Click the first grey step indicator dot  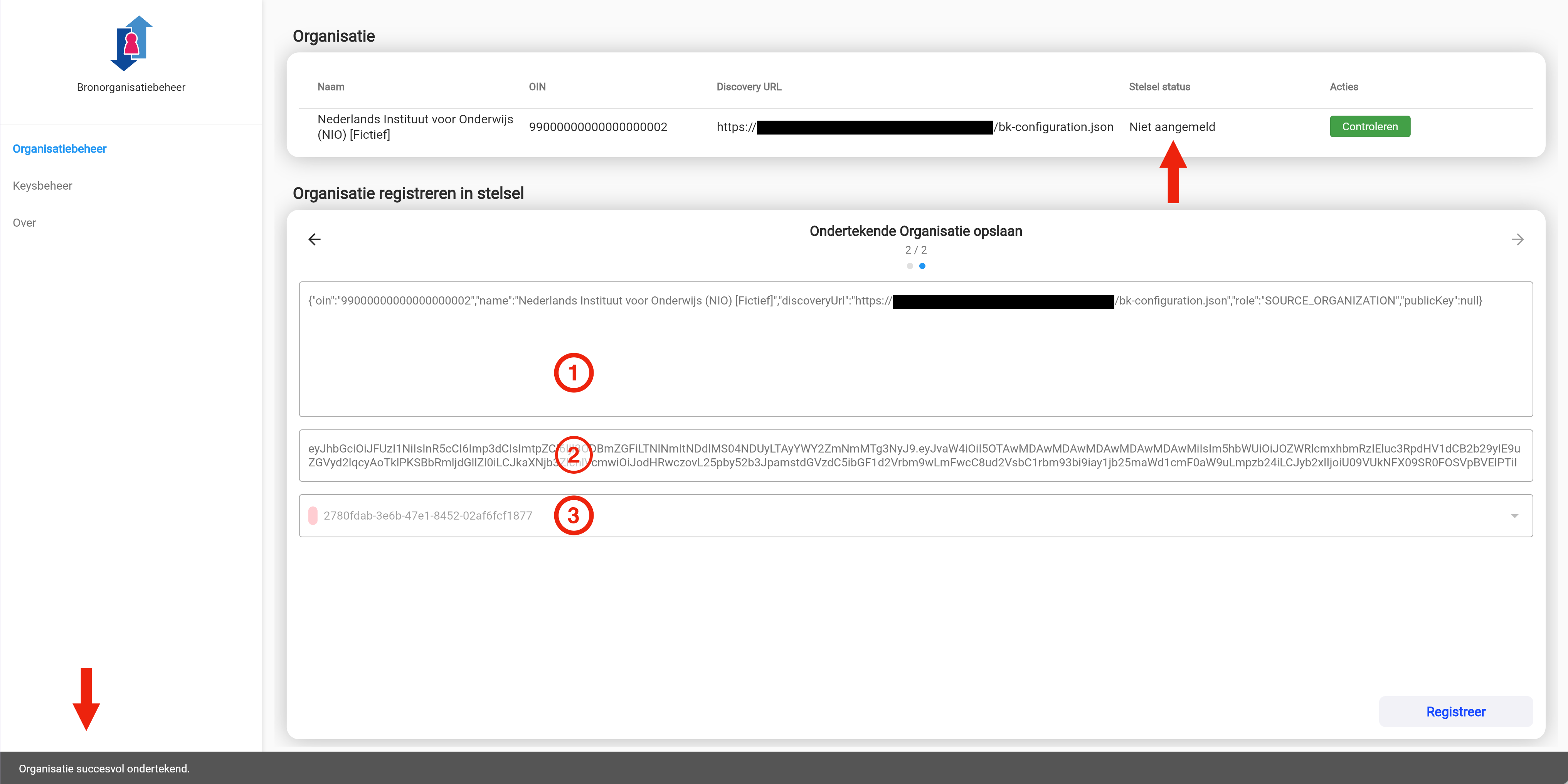(909, 266)
